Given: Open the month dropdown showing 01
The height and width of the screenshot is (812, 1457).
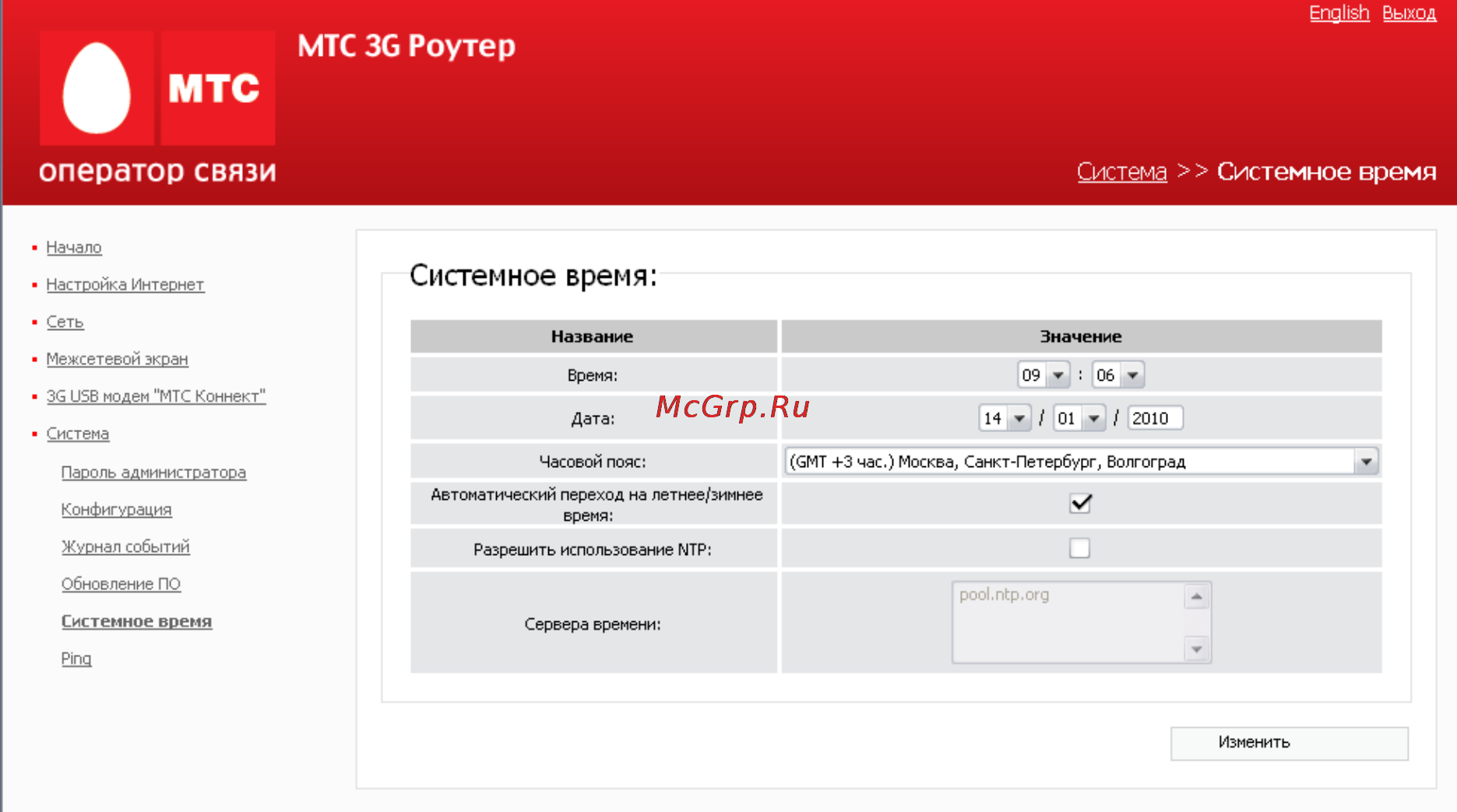Looking at the screenshot, I should pos(1079,418).
